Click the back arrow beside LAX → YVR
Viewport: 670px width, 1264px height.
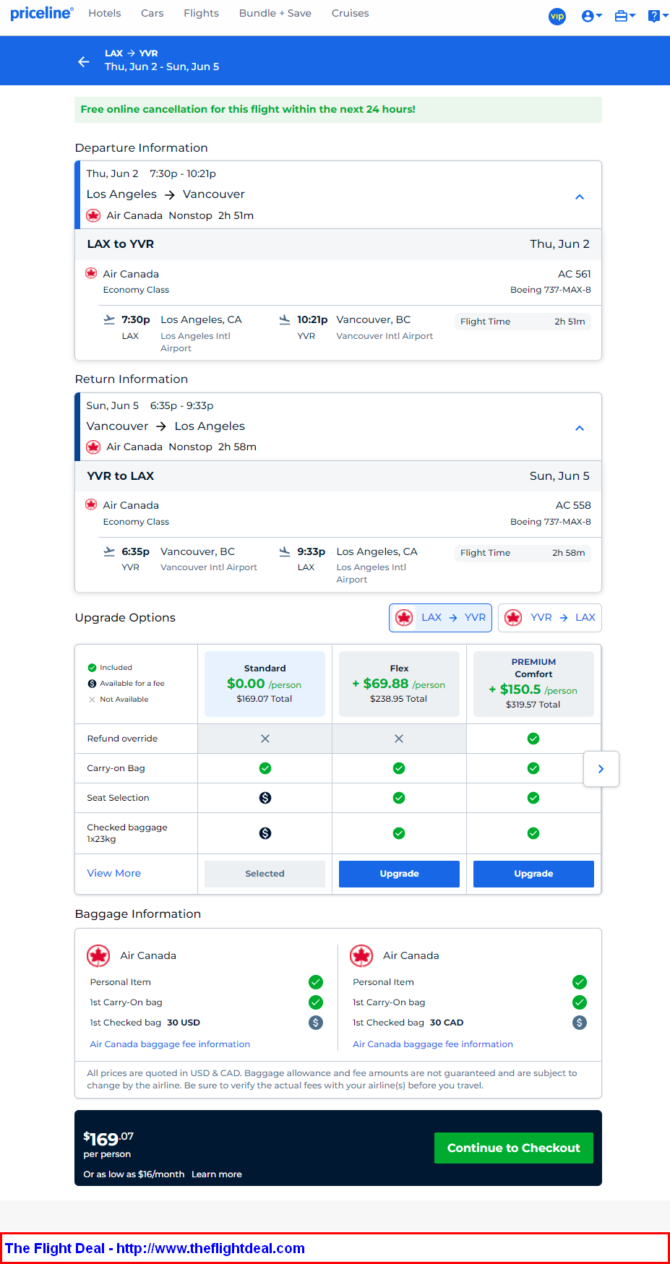click(84, 61)
